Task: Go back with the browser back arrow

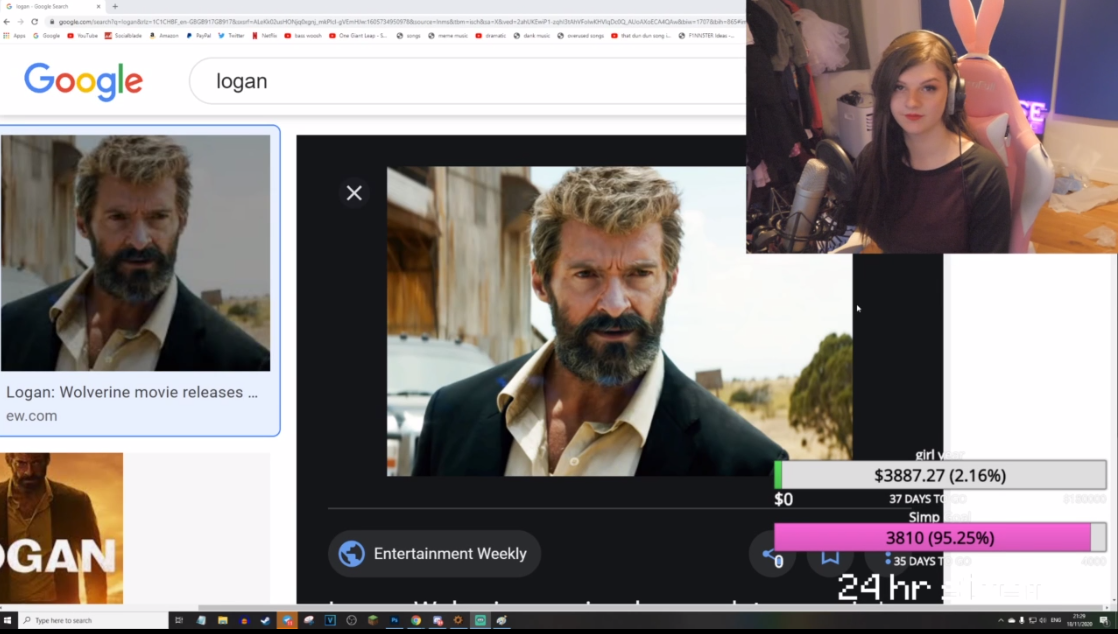Action: 6,21
